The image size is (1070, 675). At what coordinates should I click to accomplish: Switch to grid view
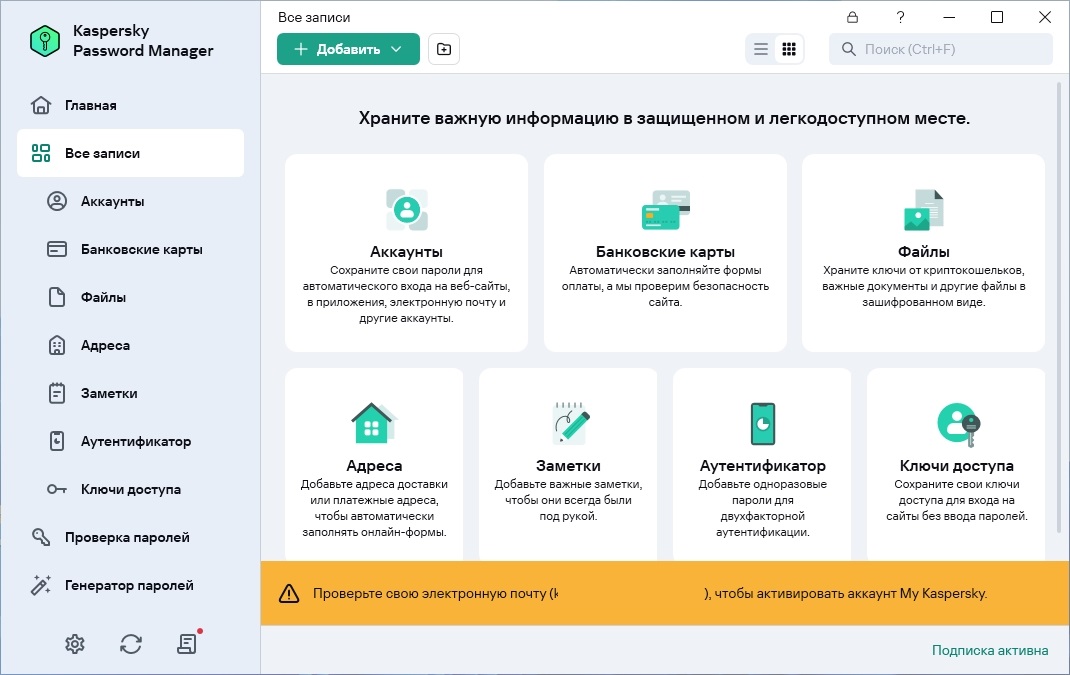coord(789,49)
